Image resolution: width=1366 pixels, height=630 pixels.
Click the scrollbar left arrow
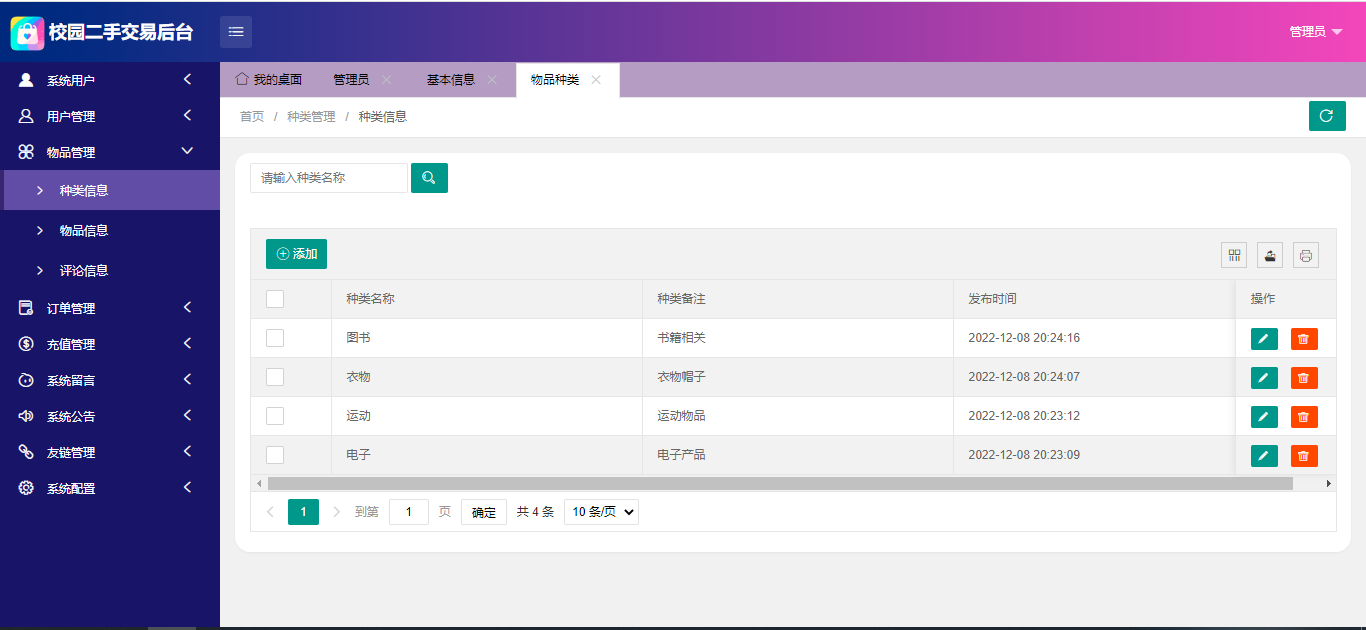[259, 483]
